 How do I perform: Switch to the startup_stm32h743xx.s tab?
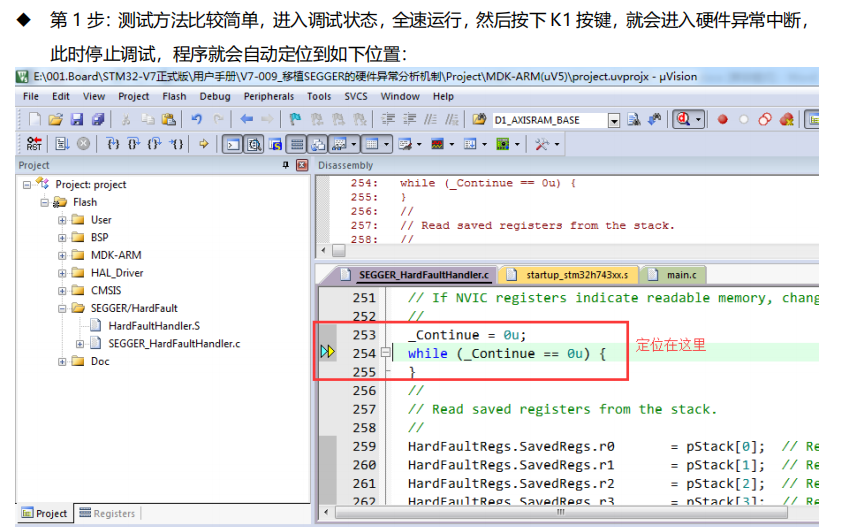(569, 274)
